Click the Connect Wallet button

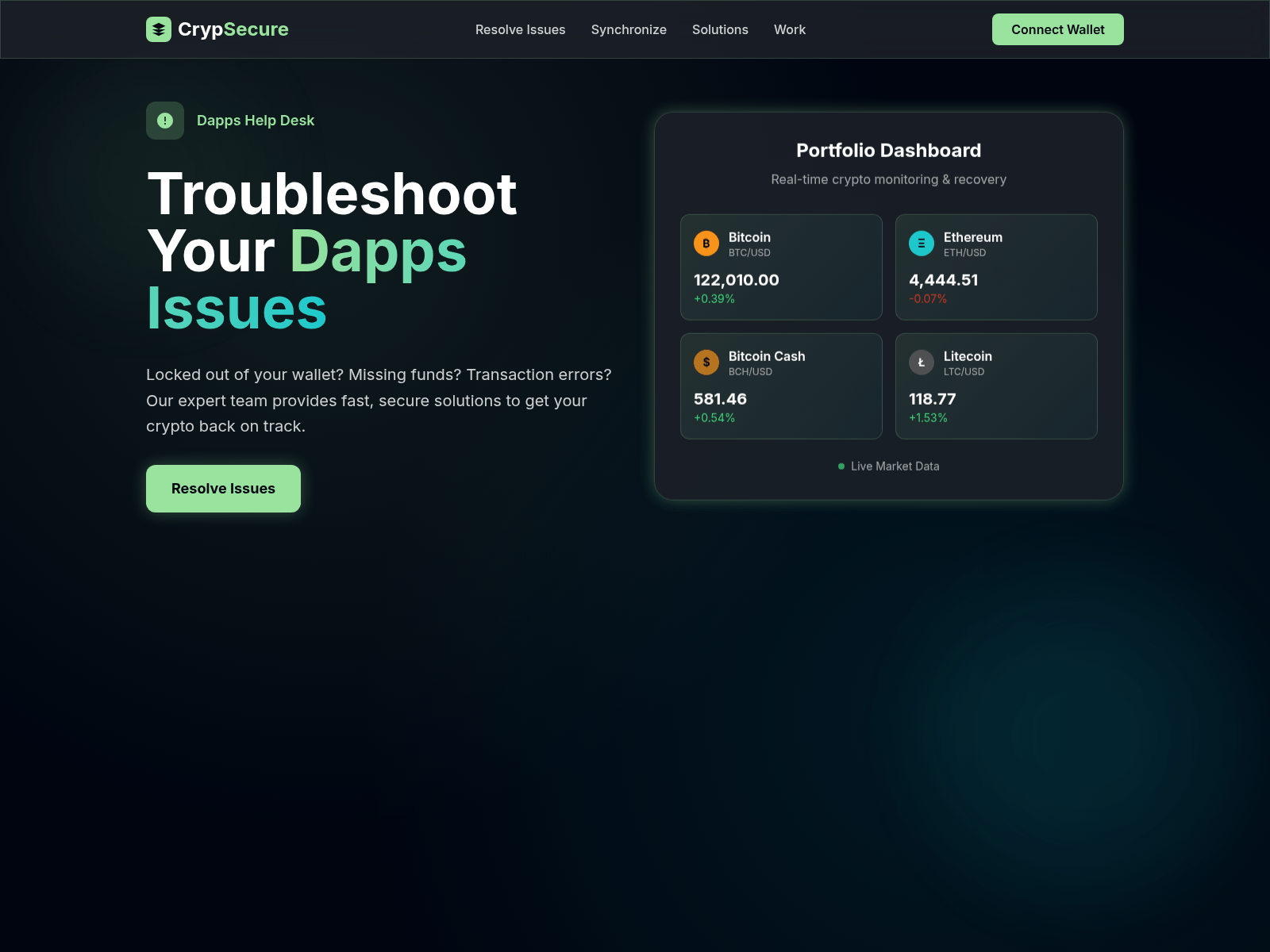1058,29
